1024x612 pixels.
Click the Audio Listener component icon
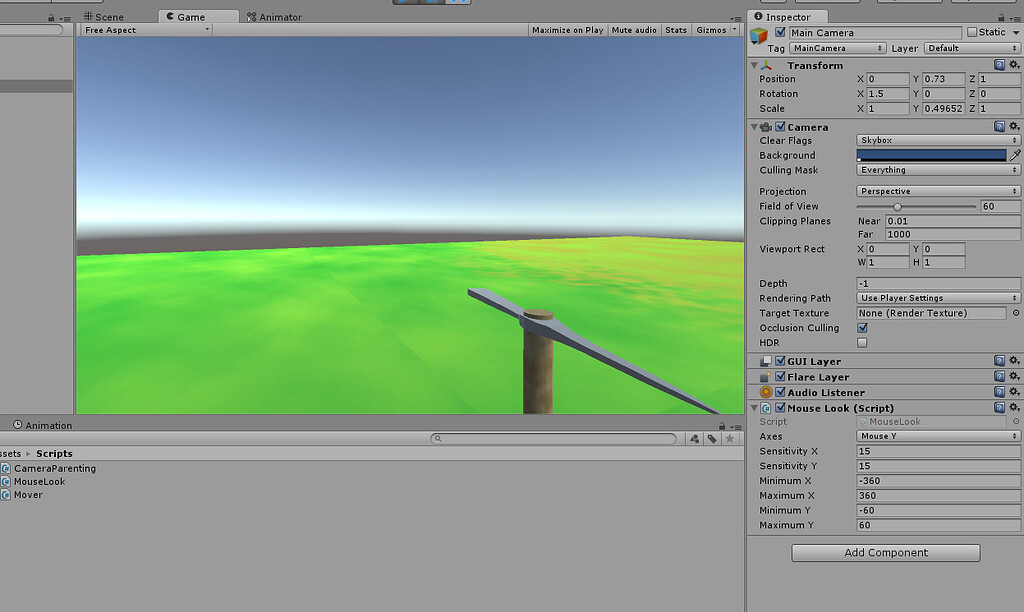pyautogui.click(x=765, y=392)
